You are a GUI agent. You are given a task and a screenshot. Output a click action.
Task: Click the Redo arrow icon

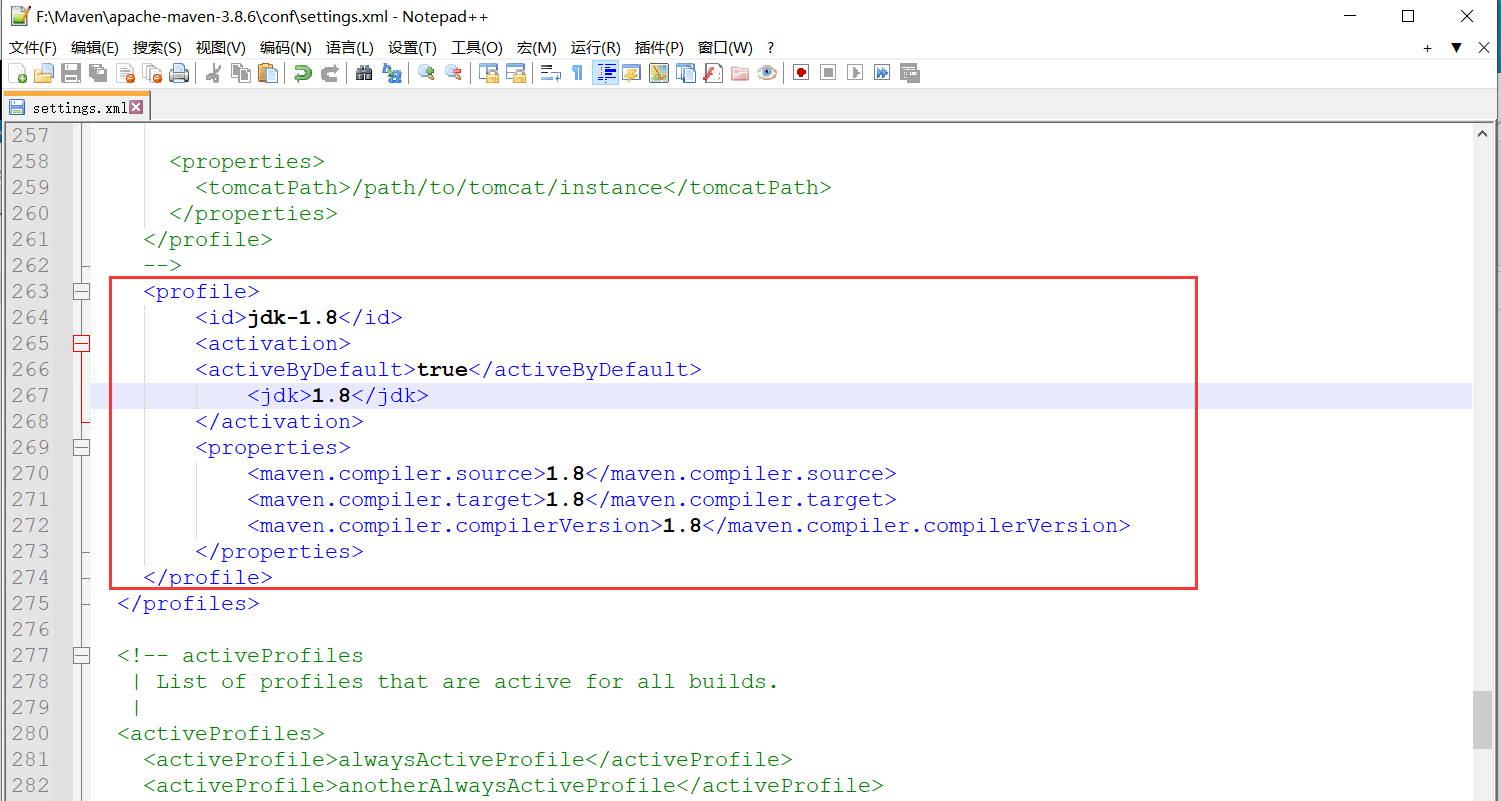click(x=329, y=73)
